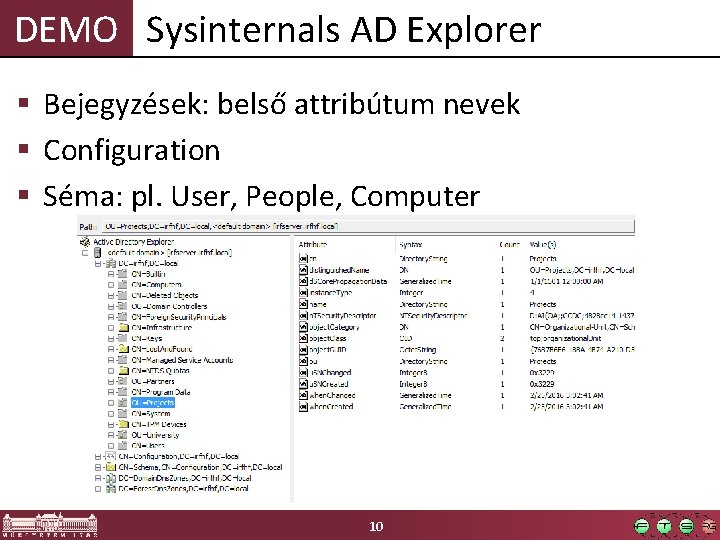Click the count 2 in objectClass row
Viewport: 720px width, 540px height.
tap(502, 338)
